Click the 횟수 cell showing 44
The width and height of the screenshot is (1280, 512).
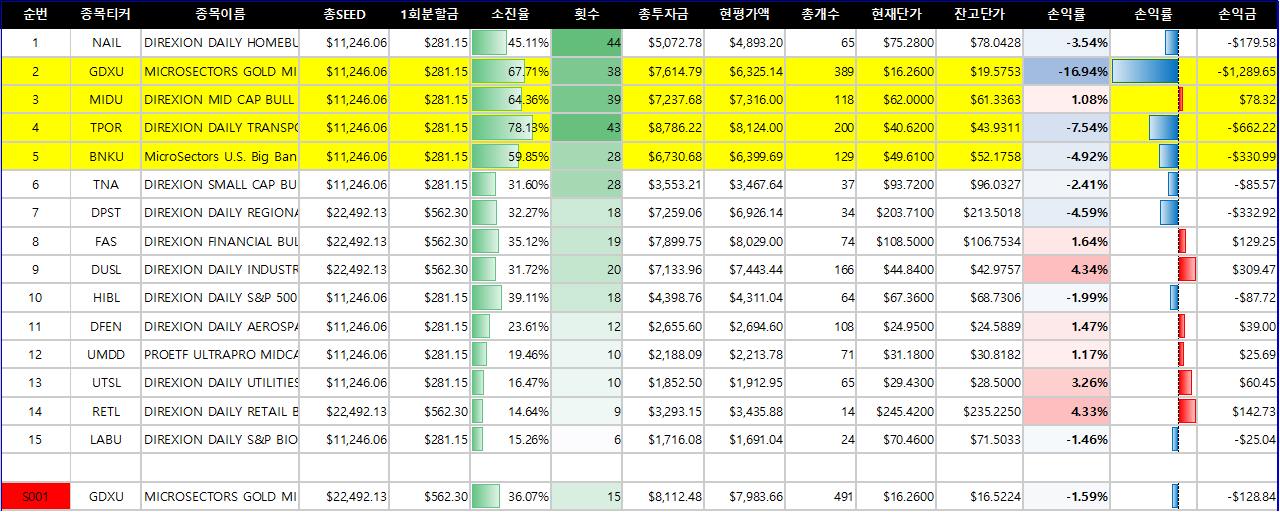pyautogui.click(x=587, y=43)
